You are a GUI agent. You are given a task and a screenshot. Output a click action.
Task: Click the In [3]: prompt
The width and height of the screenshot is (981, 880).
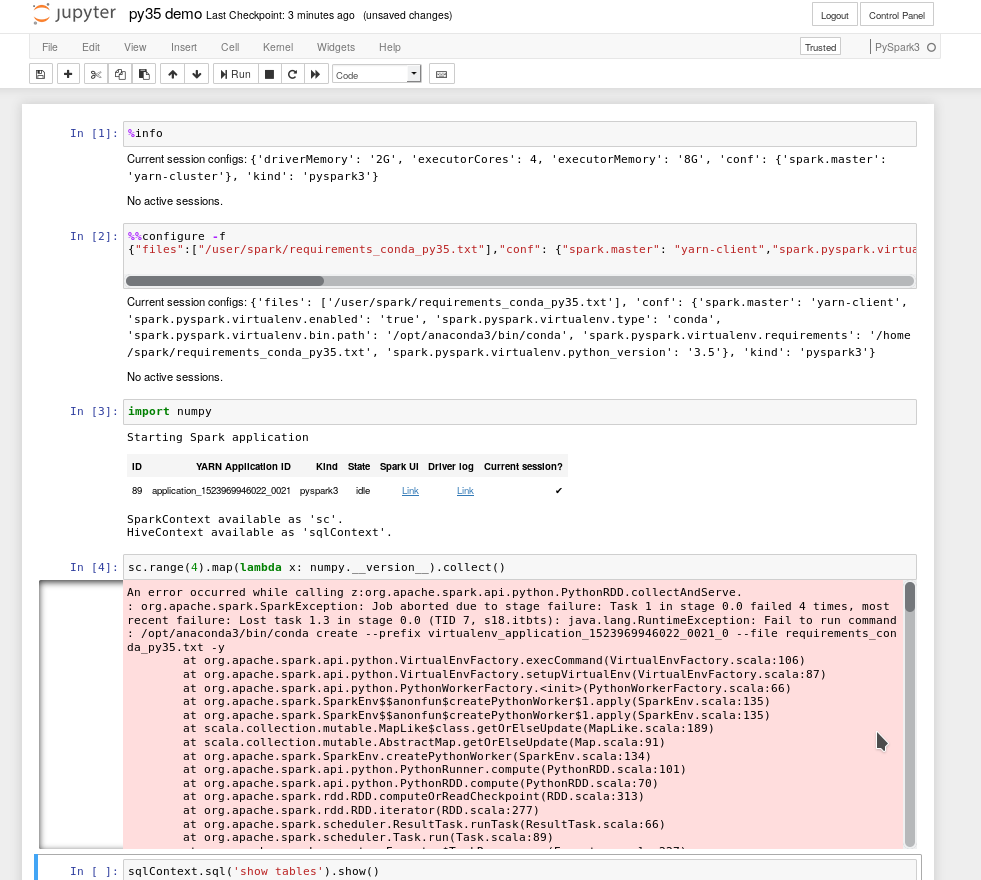point(93,411)
